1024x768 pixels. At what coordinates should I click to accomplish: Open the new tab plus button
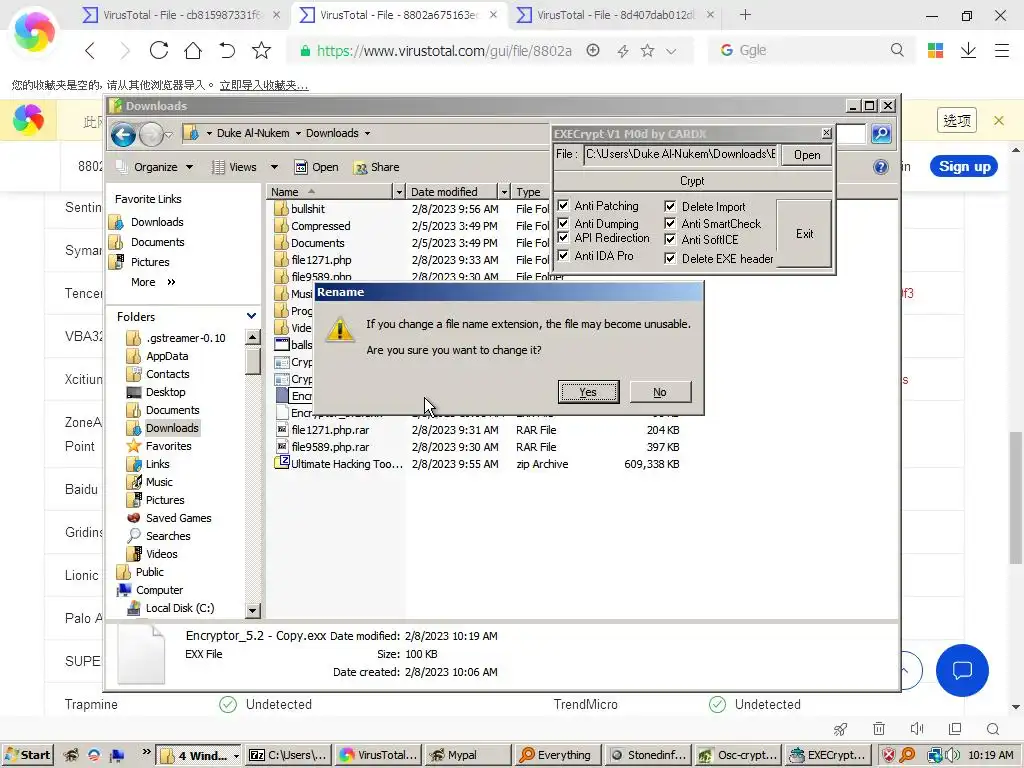click(745, 14)
